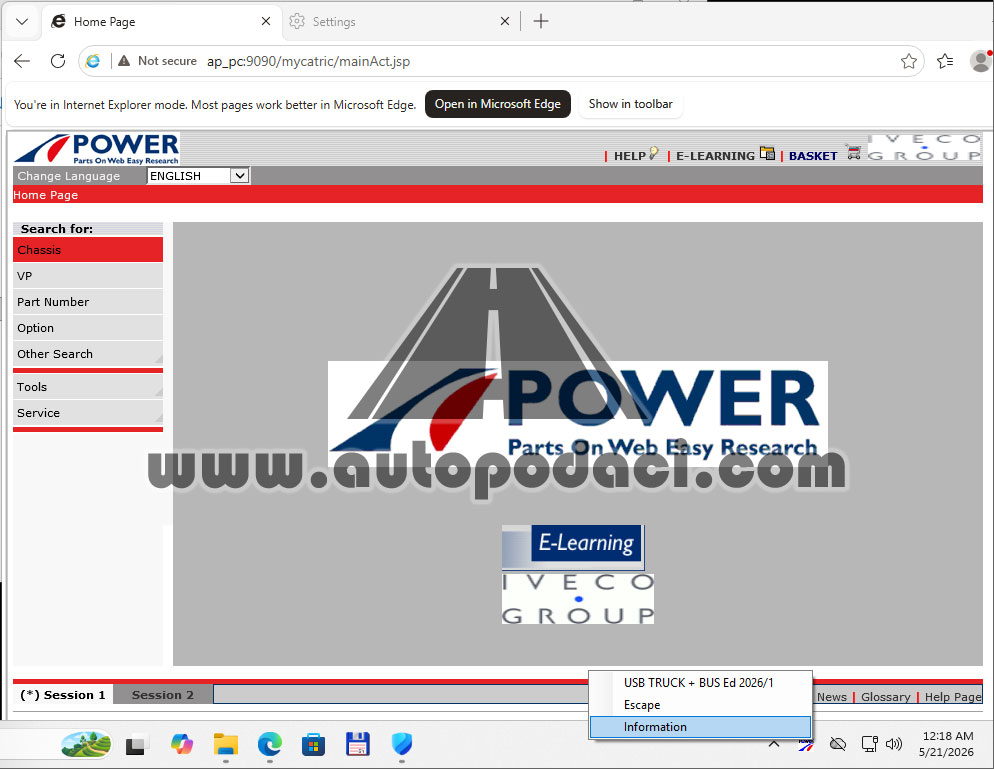Viewport: 994px width, 769px height.
Task: Open the Favorites list icon
Action: pyautogui.click(x=945, y=61)
